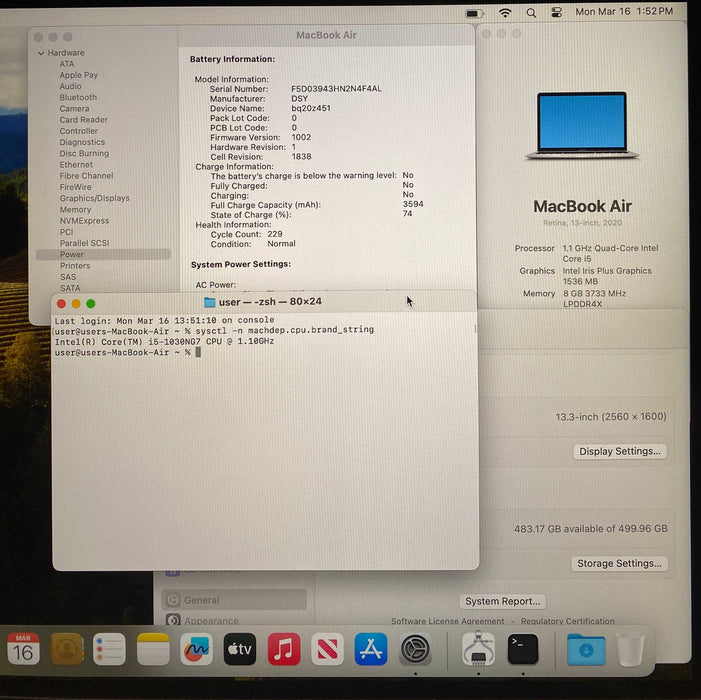
Task: Select Diagnostics in the Hardware list
Action: click(82, 142)
